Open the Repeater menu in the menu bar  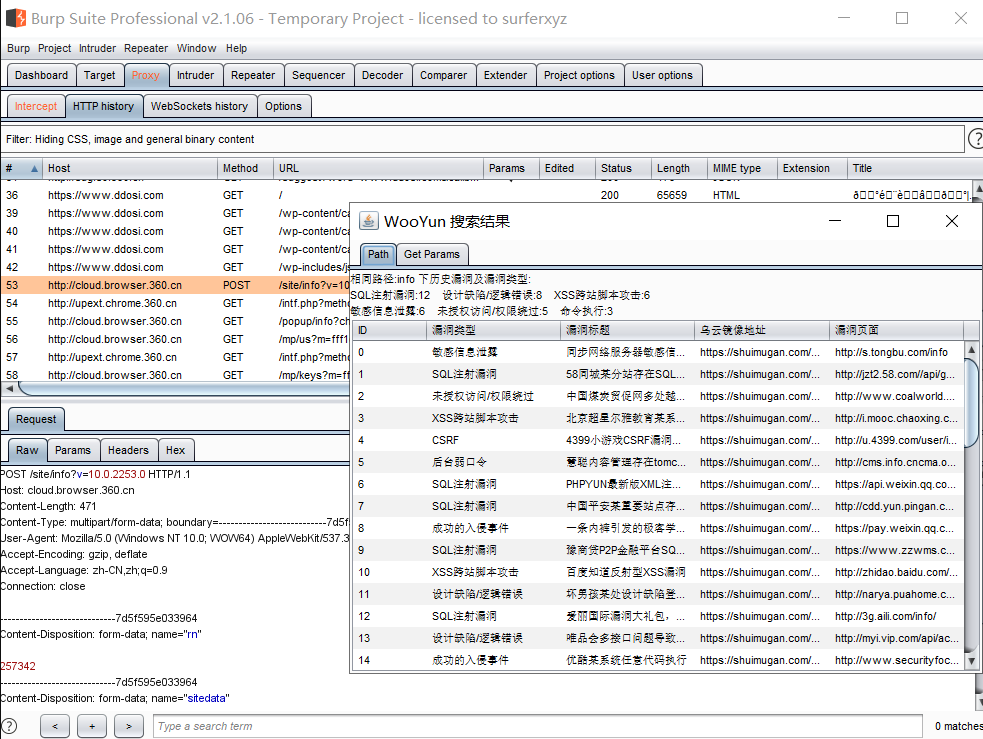click(146, 48)
